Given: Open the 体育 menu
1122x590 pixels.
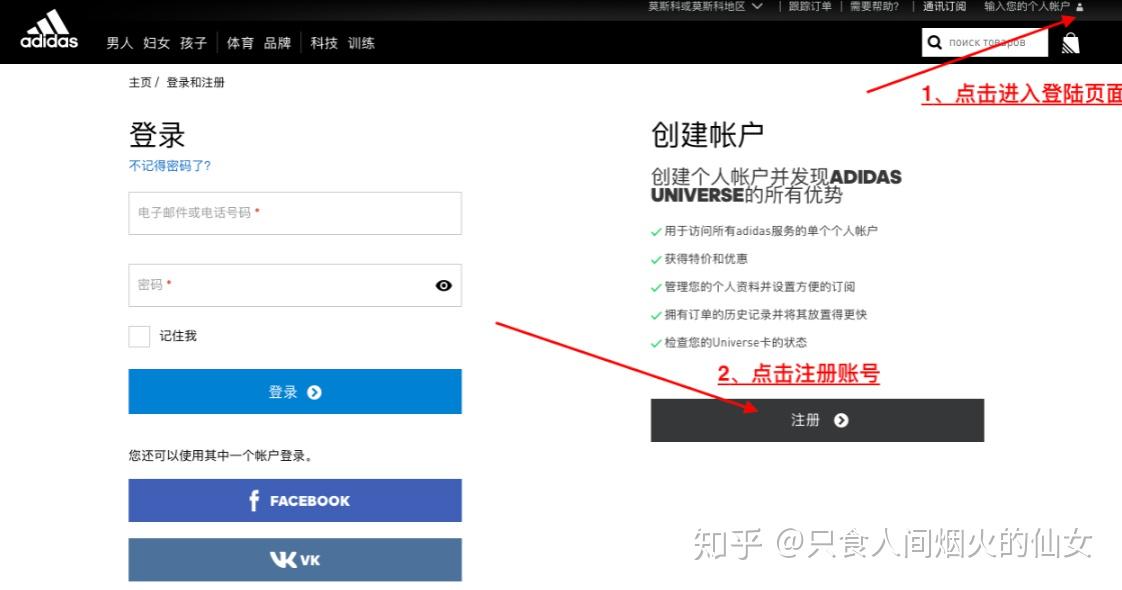Looking at the screenshot, I should click(x=240, y=43).
